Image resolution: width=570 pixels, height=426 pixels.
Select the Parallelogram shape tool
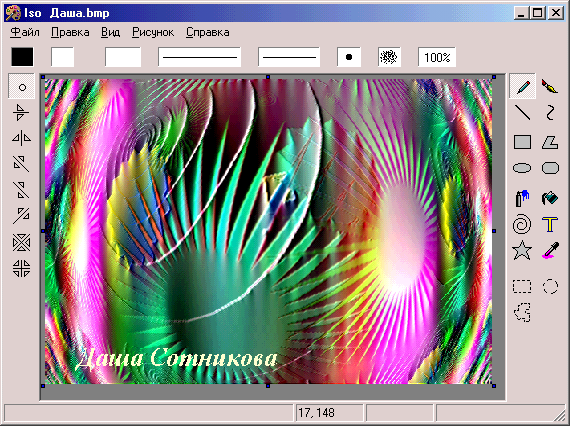[550, 142]
